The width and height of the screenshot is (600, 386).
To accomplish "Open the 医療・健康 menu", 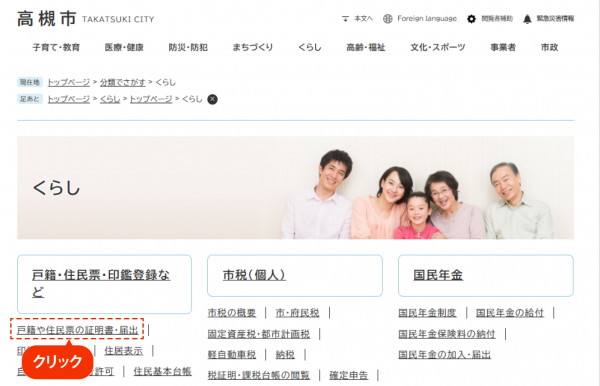I will 124,47.
